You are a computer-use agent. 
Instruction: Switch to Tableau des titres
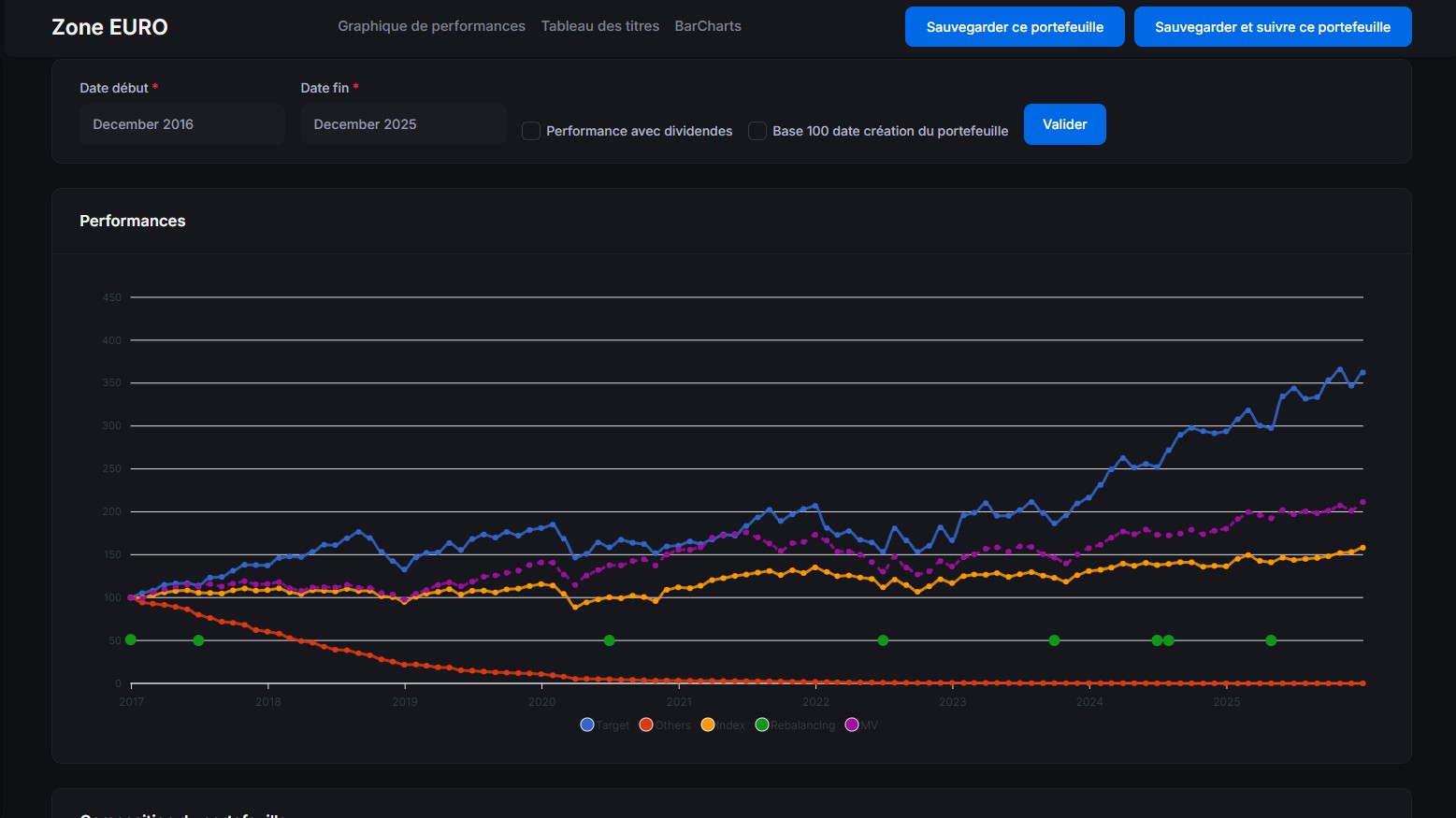[x=599, y=25]
